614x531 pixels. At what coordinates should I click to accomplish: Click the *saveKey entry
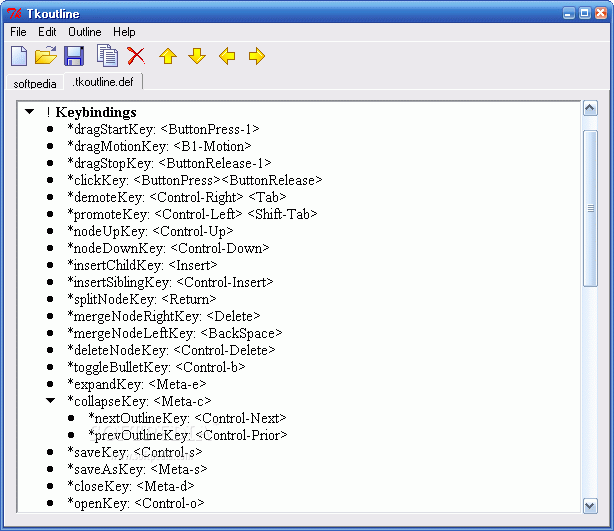click(135, 452)
